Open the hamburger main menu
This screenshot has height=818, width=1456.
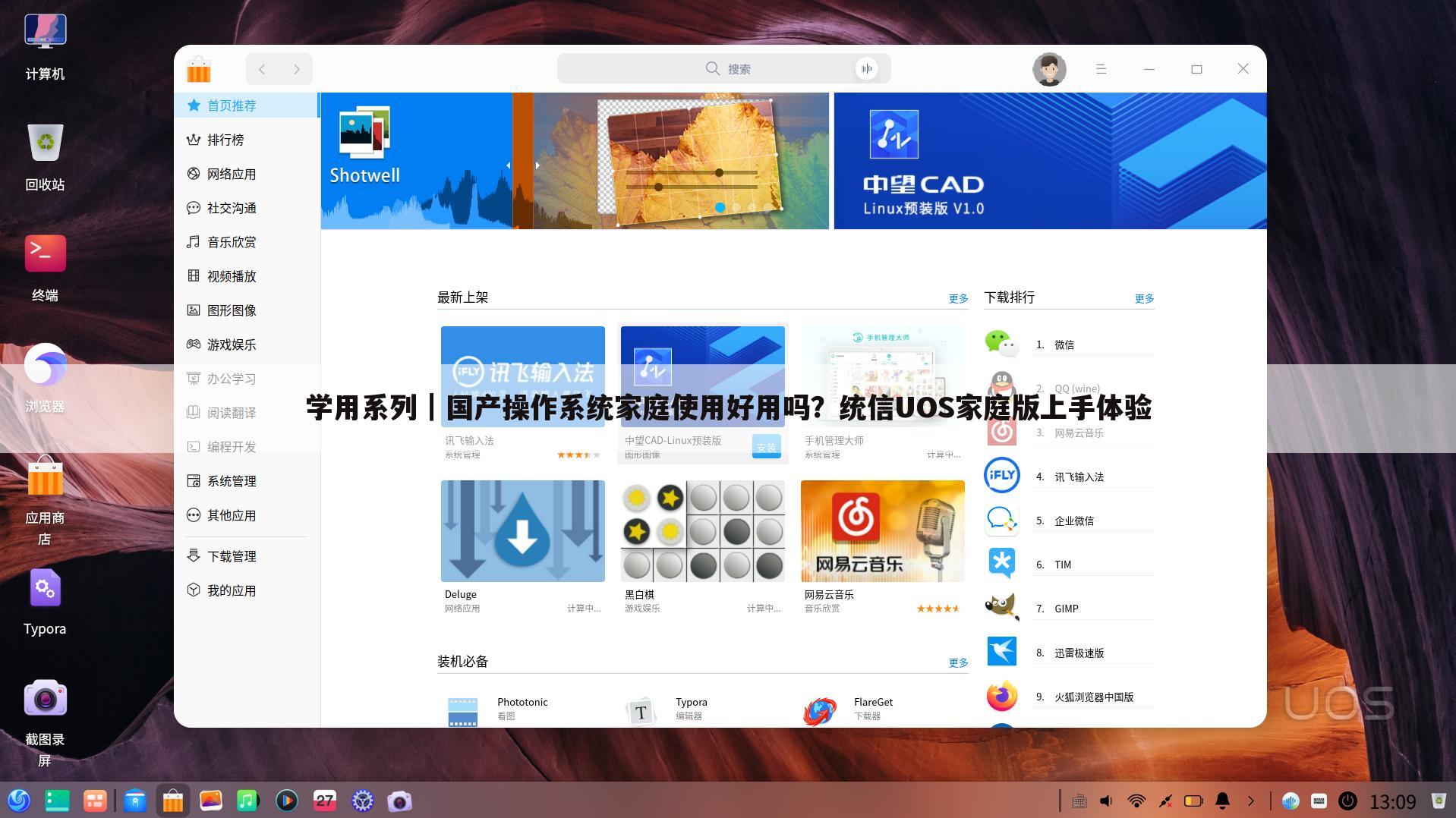(x=1101, y=69)
